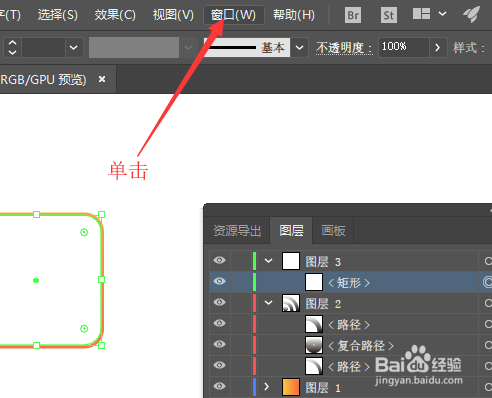Viewport: 492px width, 398px height.
Task: Expand layer 图层 1
Action: pos(266,387)
